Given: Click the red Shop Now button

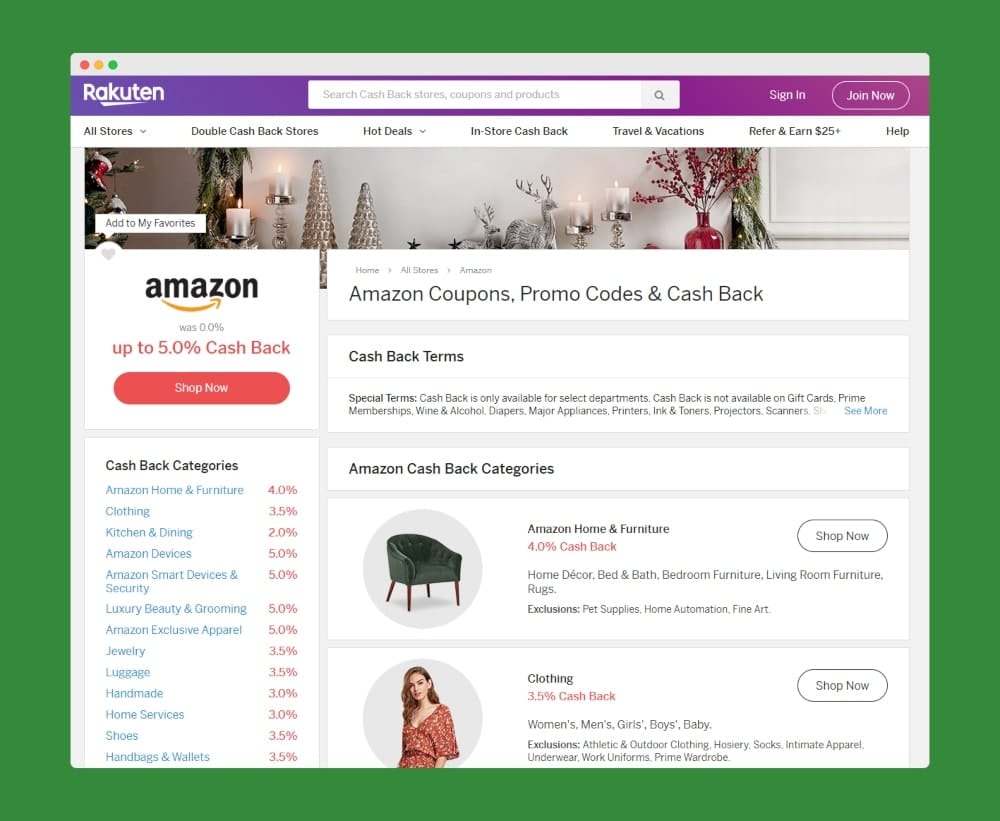Looking at the screenshot, I should tap(202, 388).
